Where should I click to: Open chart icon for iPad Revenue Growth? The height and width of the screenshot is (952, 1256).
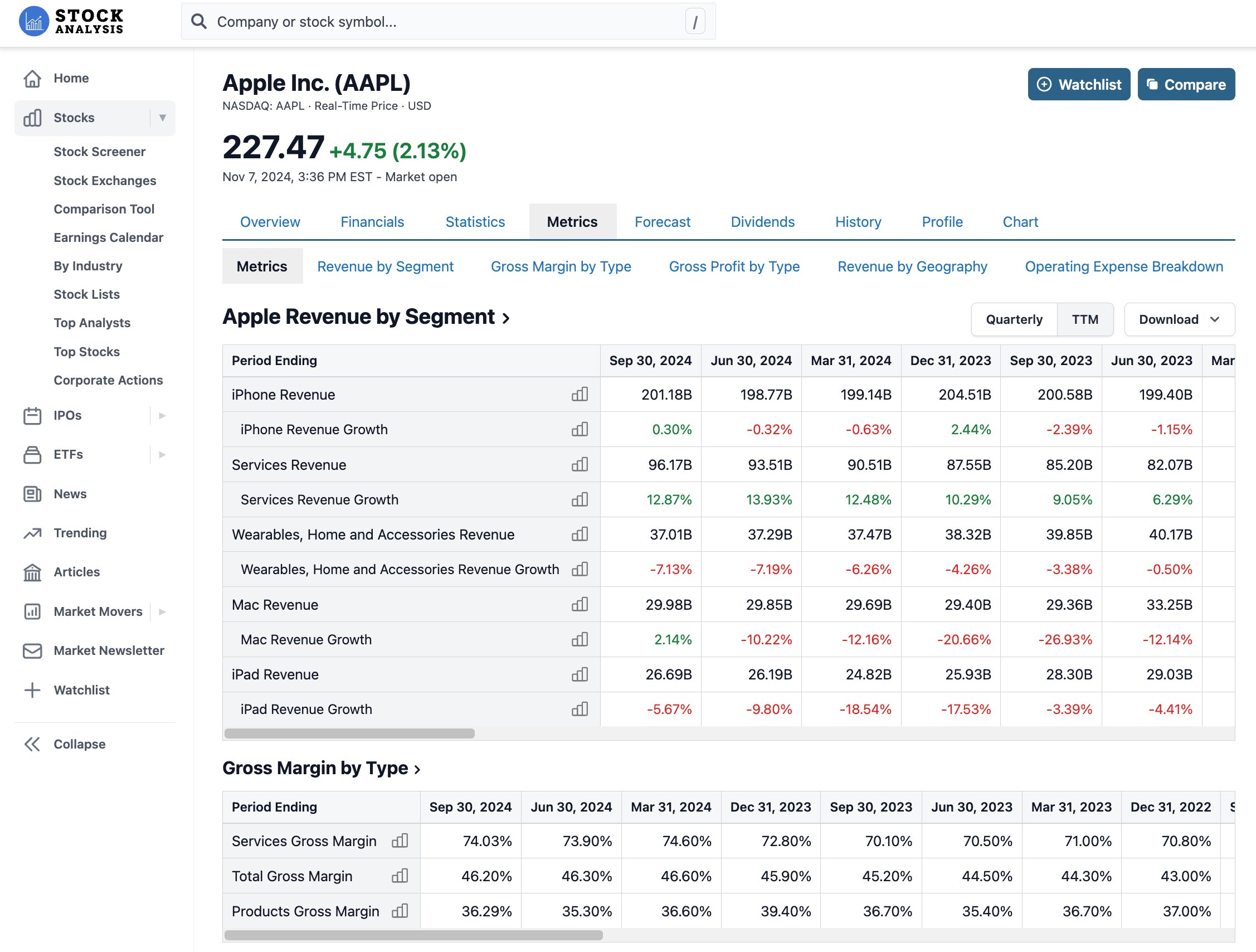[x=580, y=710]
